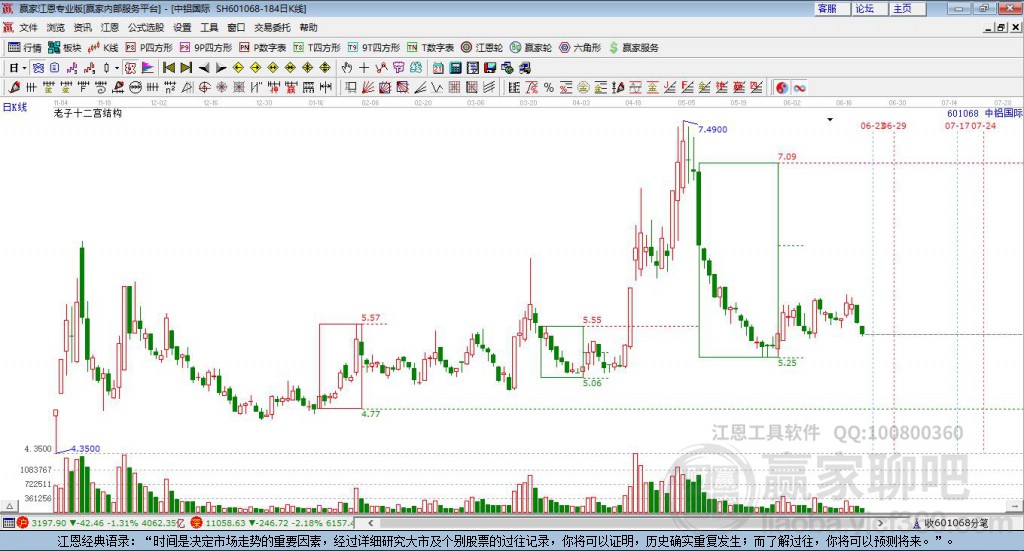Click the table grid icon in status bar

point(8,523)
